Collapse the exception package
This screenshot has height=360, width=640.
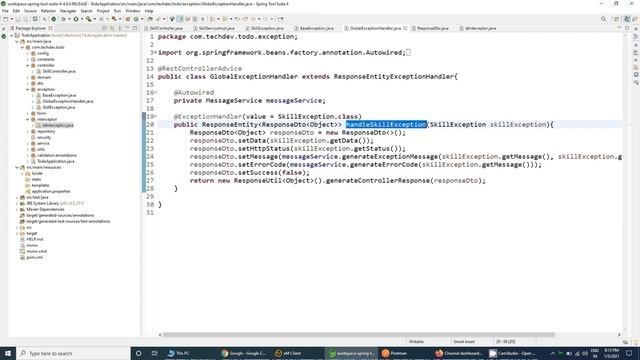28,89
